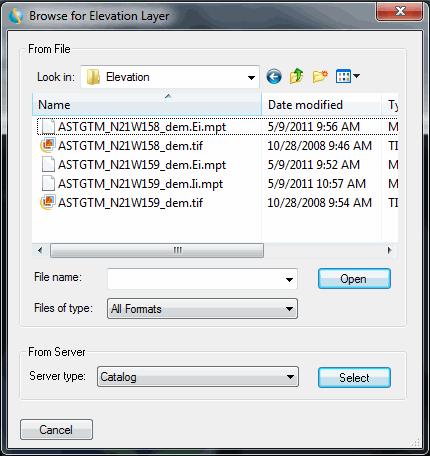Click the Cancel button
This screenshot has width=430, height=456.
tap(56, 430)
